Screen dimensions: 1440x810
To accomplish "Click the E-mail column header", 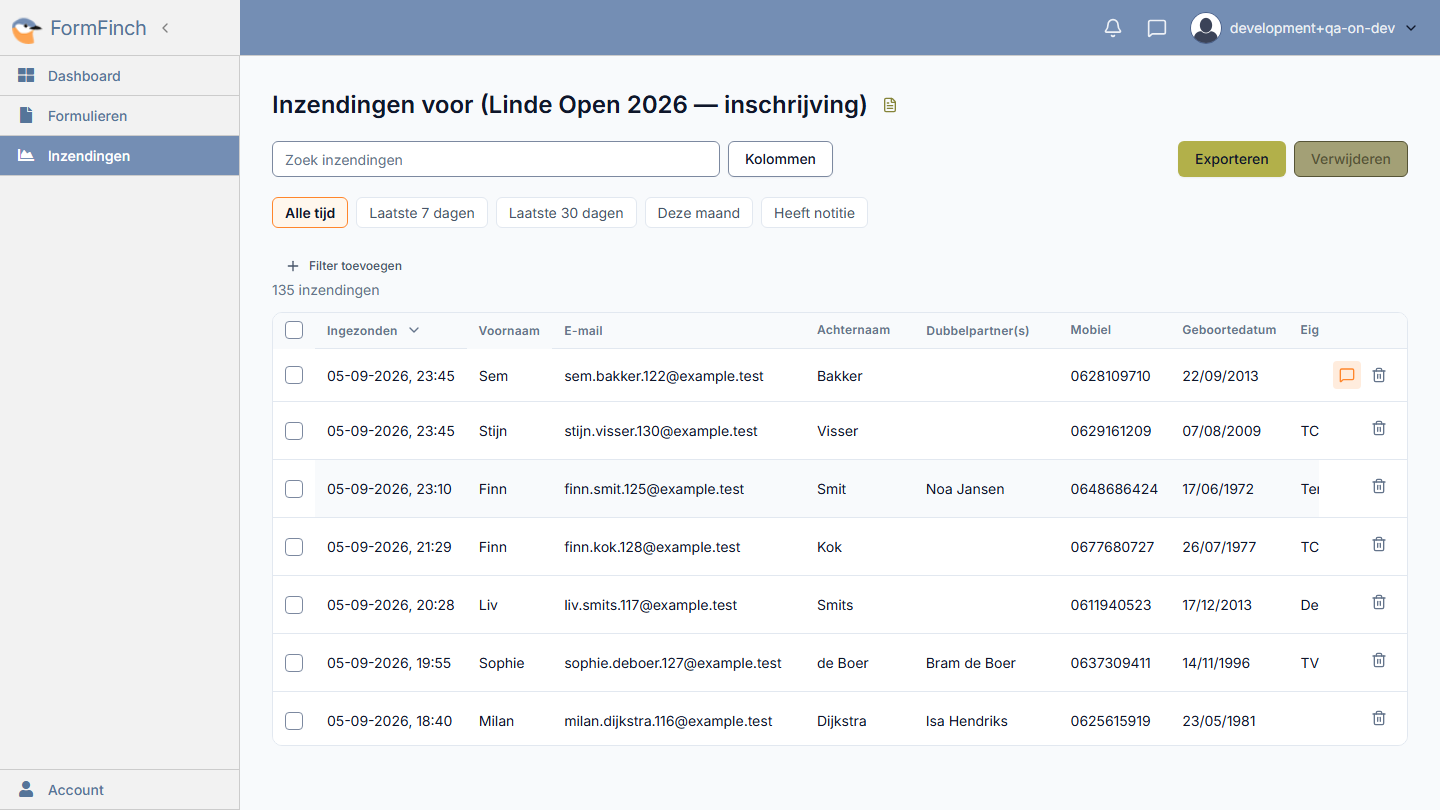I will coord(583,331).
